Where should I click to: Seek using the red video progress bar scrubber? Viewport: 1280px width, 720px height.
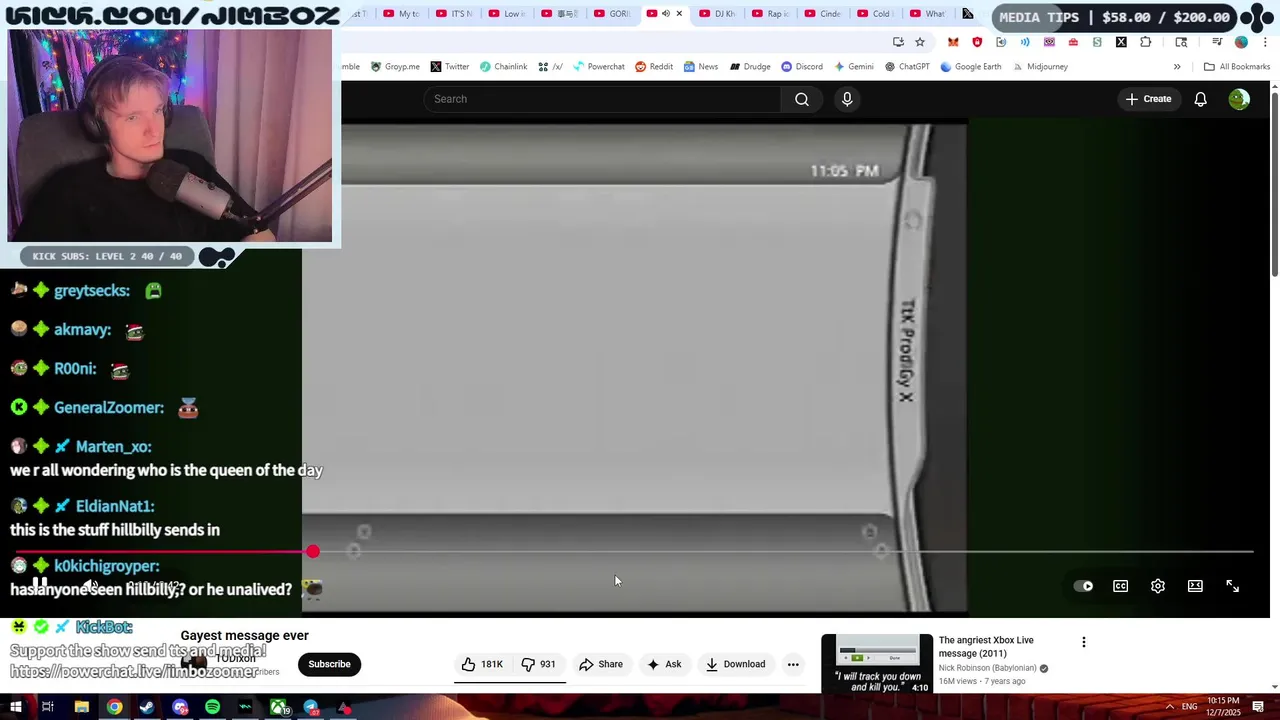313,552
